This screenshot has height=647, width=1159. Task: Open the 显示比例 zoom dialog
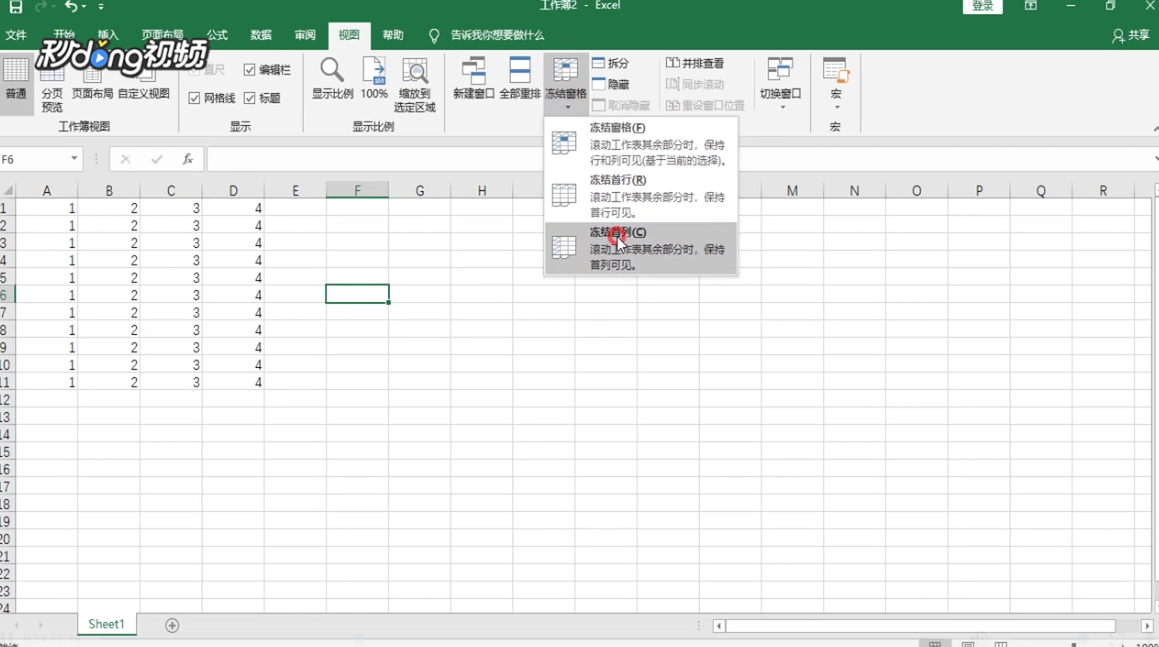pyautogui.click(x=331, y=80)
